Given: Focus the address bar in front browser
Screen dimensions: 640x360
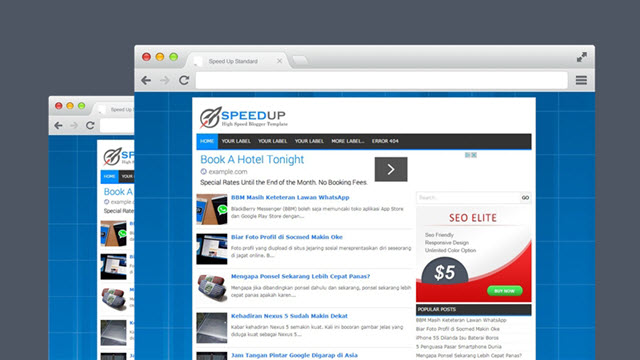Looking at the screenshot, I should (381, 80).
